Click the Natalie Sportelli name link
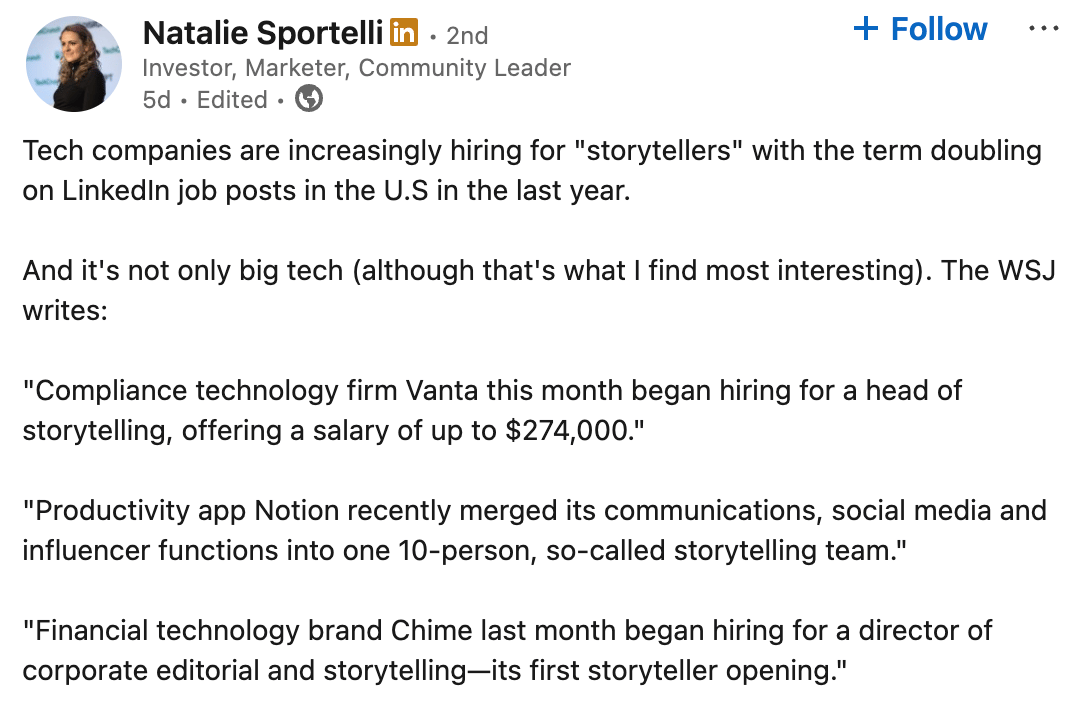This screenshot has width=1090, height=726. coord(263,34)
